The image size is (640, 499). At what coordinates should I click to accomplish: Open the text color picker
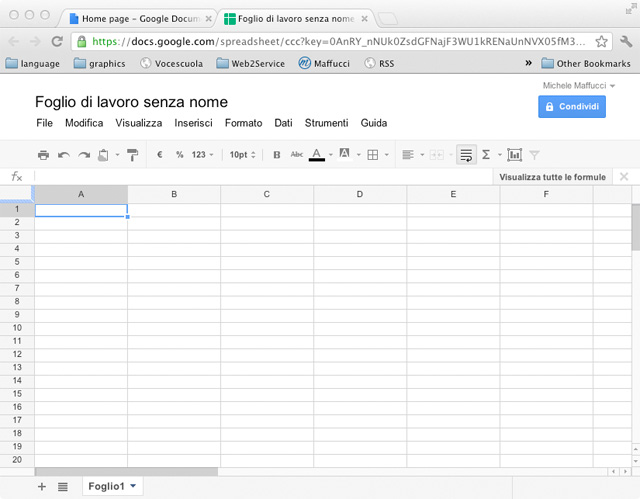coord(317,155)
